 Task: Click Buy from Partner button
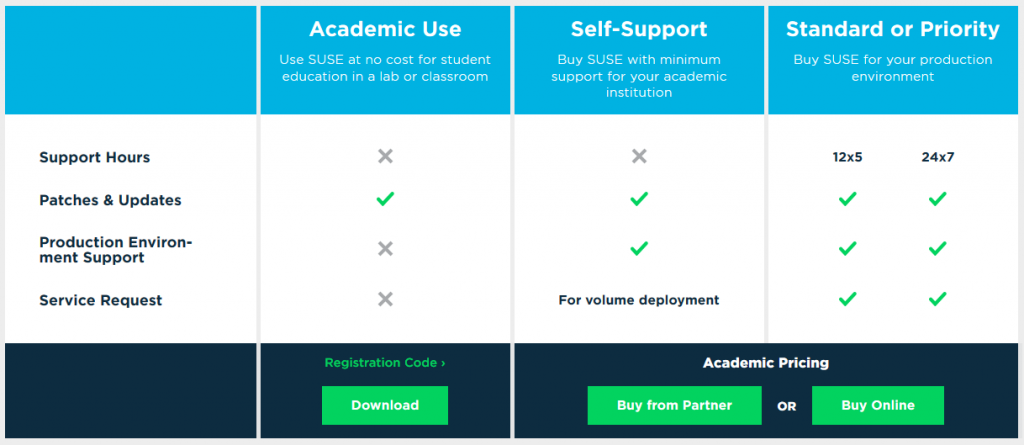[675, 405]
